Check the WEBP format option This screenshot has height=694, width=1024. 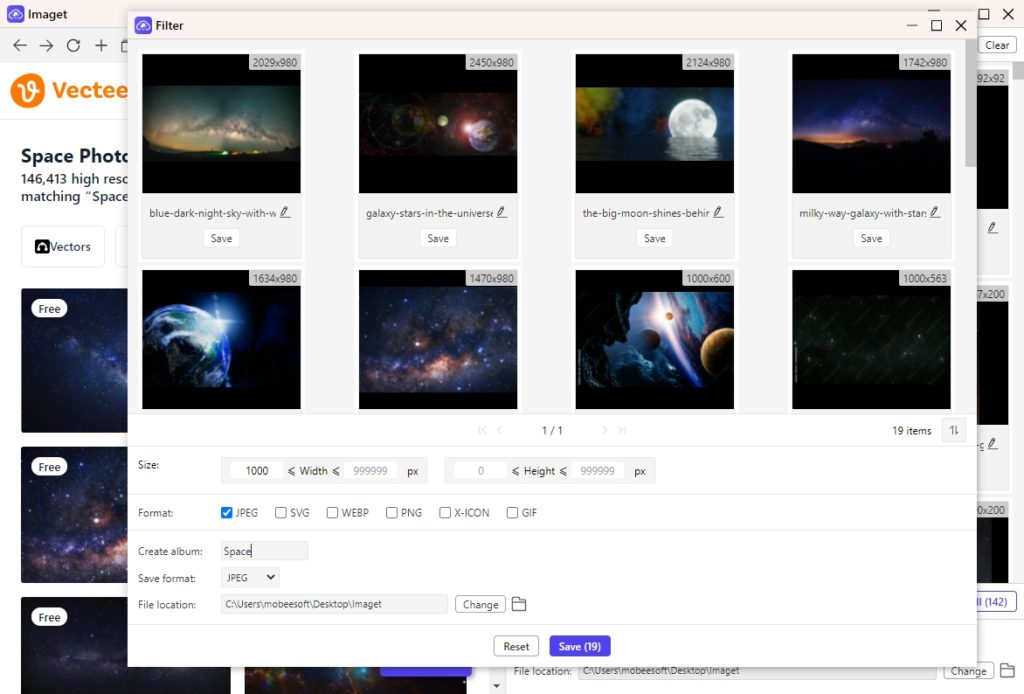point(331,512)
